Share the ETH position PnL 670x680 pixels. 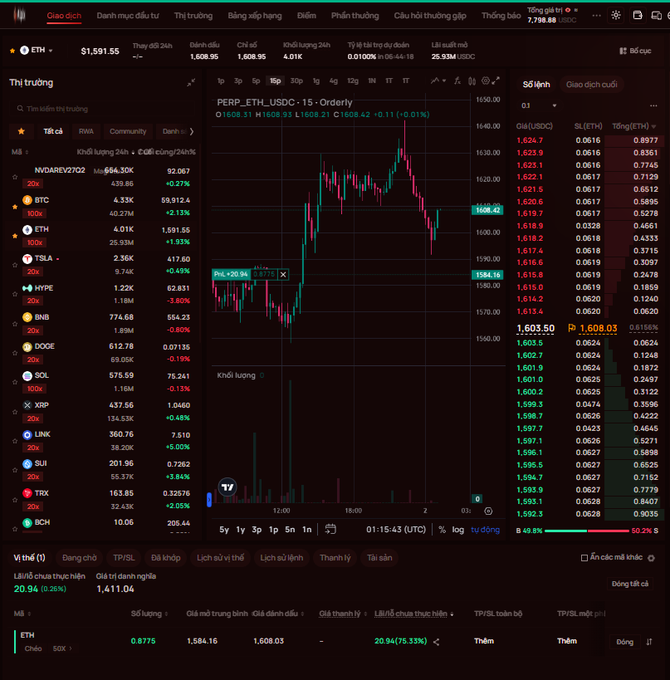436,642
